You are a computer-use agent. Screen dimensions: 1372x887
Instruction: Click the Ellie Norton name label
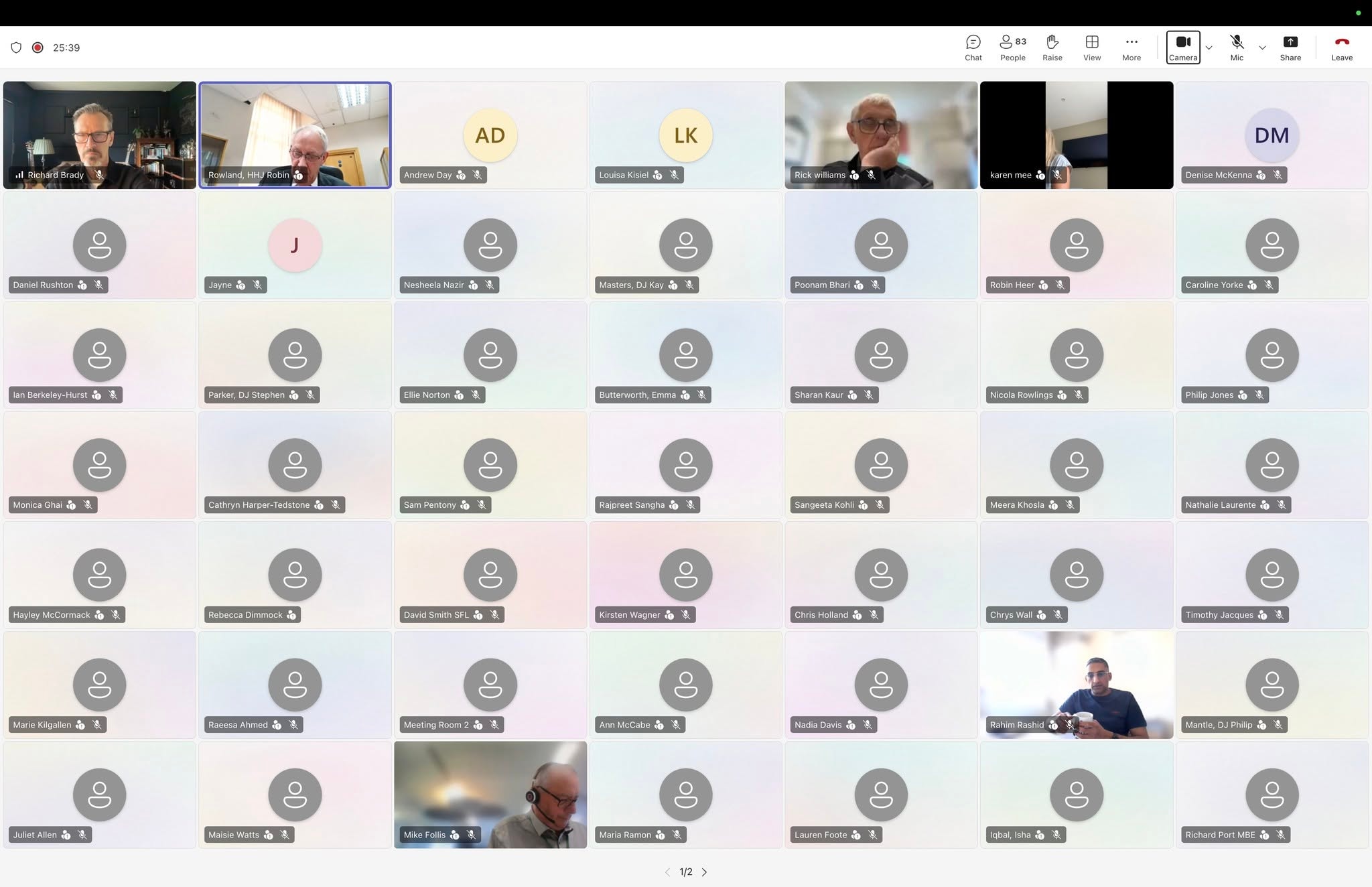tap(427, 395)
